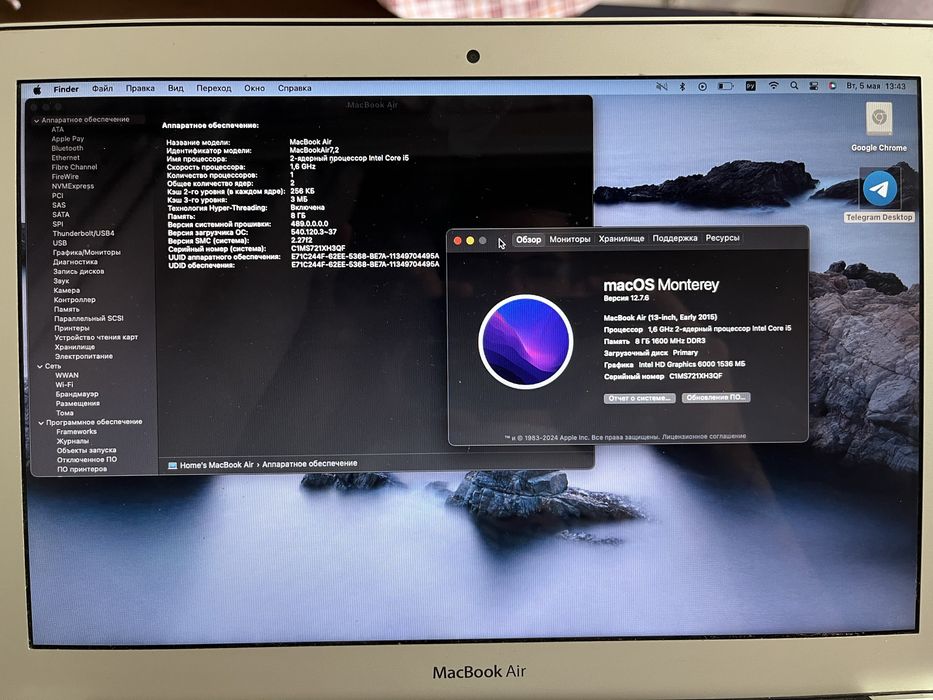Select Графика/Мониторы in the sidebar
933x700 pixels.
[x=86, y=252]
